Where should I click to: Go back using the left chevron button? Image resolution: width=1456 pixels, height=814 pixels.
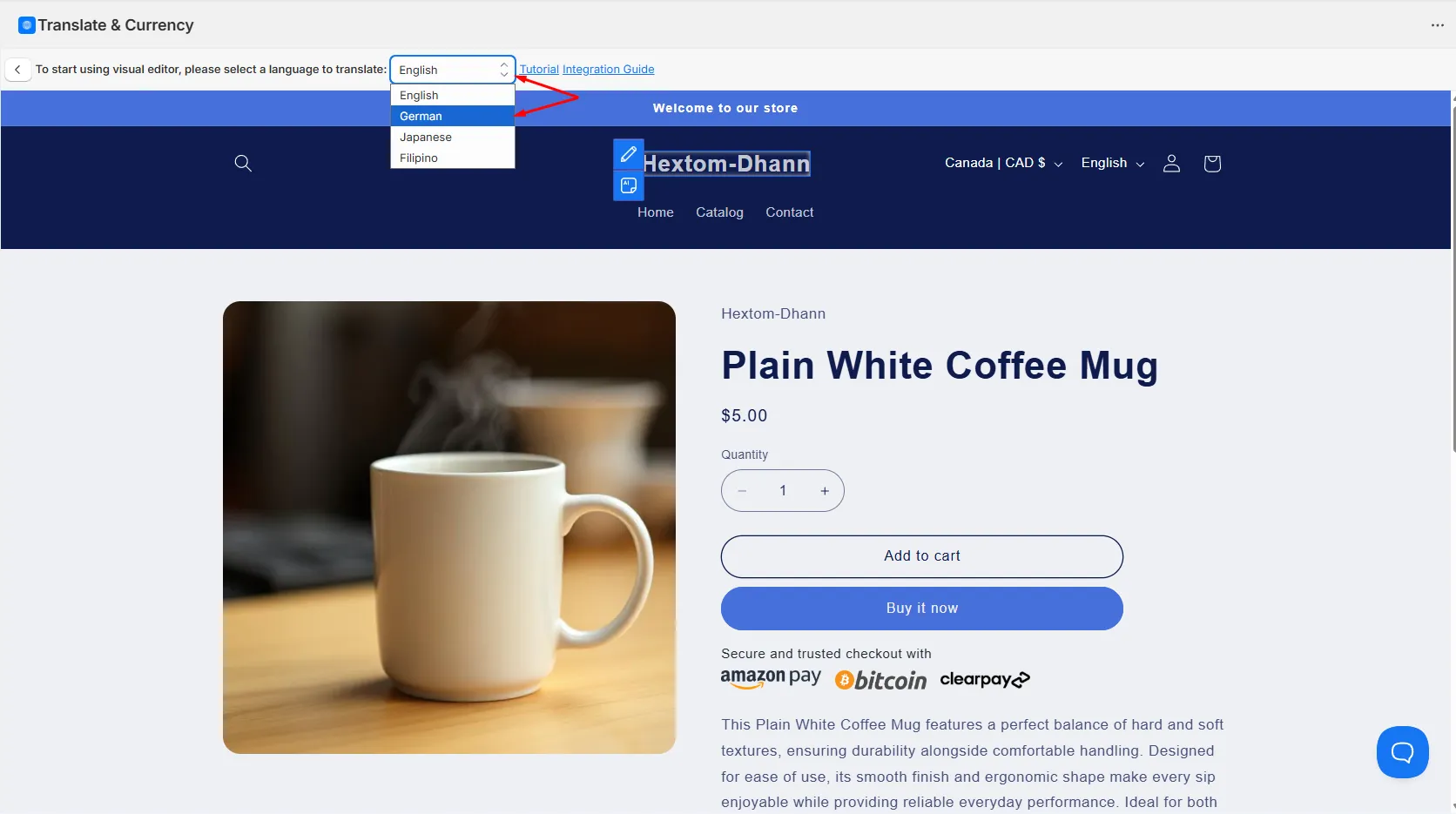(17, 70)
